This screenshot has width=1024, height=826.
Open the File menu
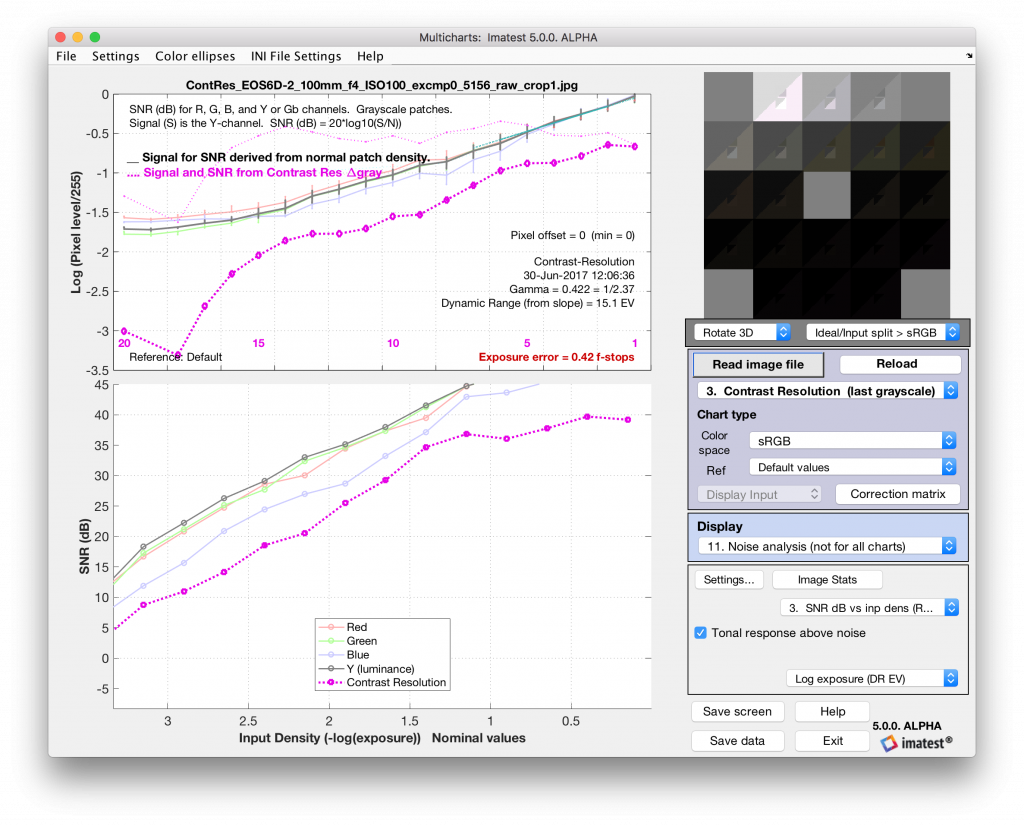(66, 56)
